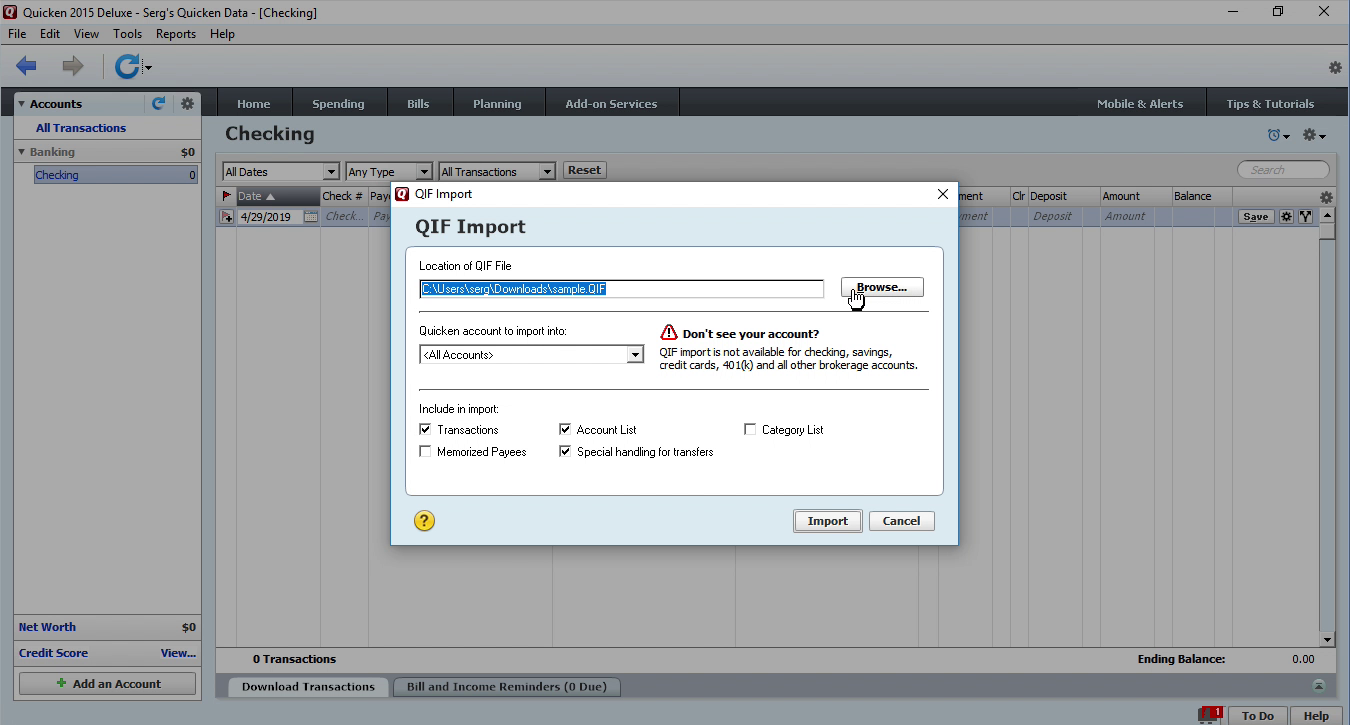Open the Help menu in the menu bar
This screenshot has height=725, width=1350.
[x=222, y=34]
